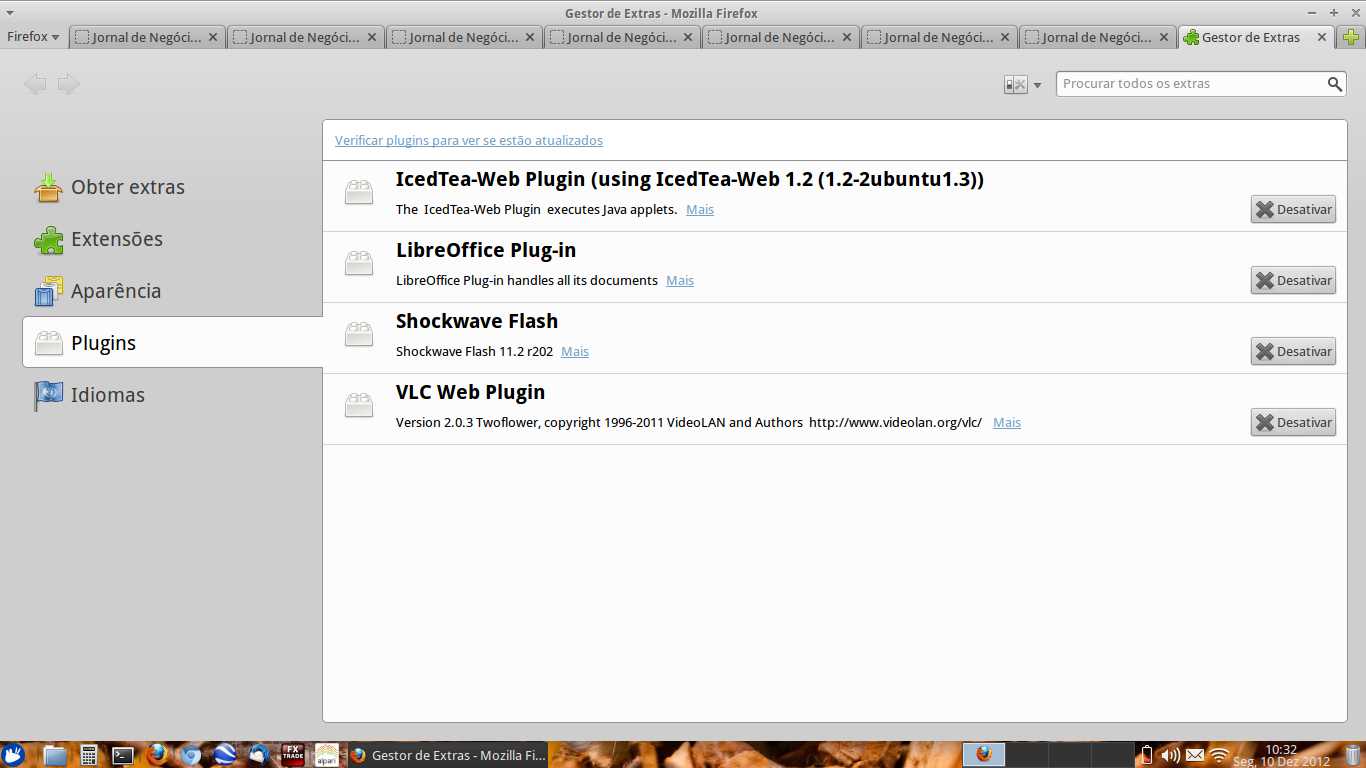Click the verify plugins updated link
The width and height of the screenshot is (1366, 768).
pyautogui.click(x=469, y=140)
